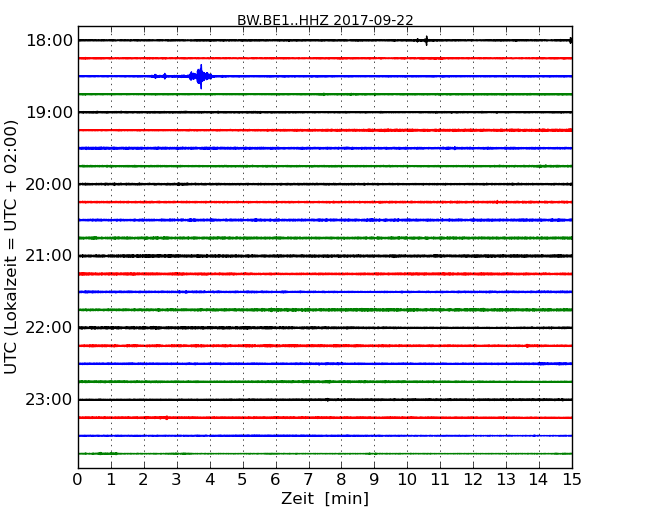
Task: Click the small black spike on the 18:00 trace
Action: 426,40
